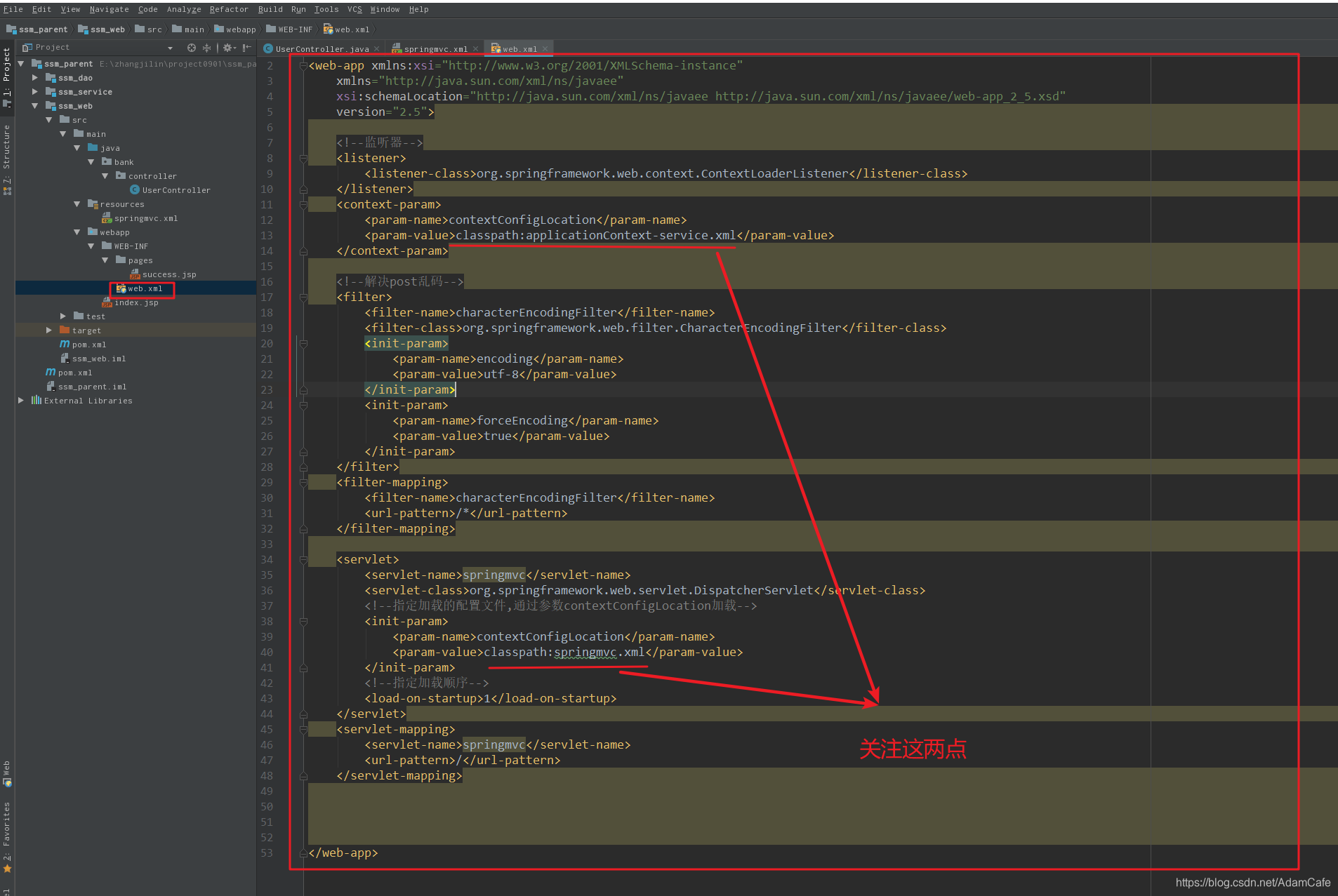The height and width of the screenshot is (896, 1338).
Task: Close the web.xml editor tab
Action: [x=545, y=49]
